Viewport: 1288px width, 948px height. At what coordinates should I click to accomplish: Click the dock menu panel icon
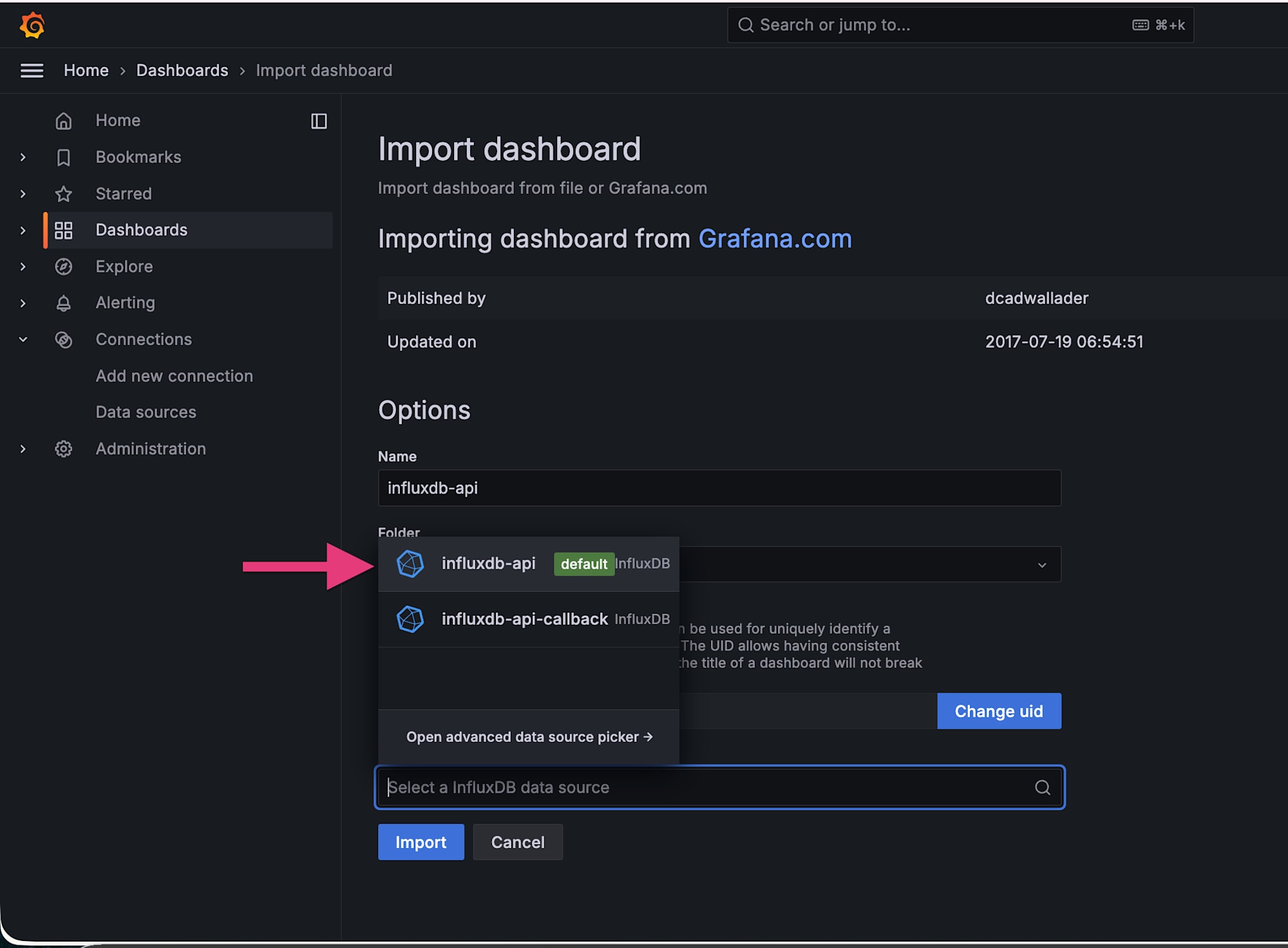click(x=319, y=121)
